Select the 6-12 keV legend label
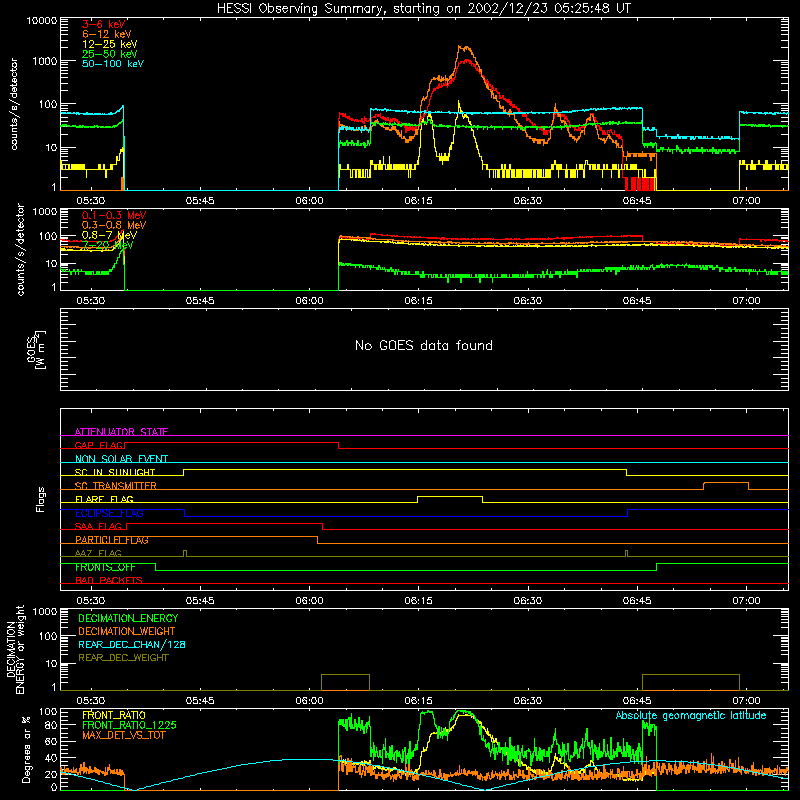Screen dimensions: 800x800 point(107,34)
